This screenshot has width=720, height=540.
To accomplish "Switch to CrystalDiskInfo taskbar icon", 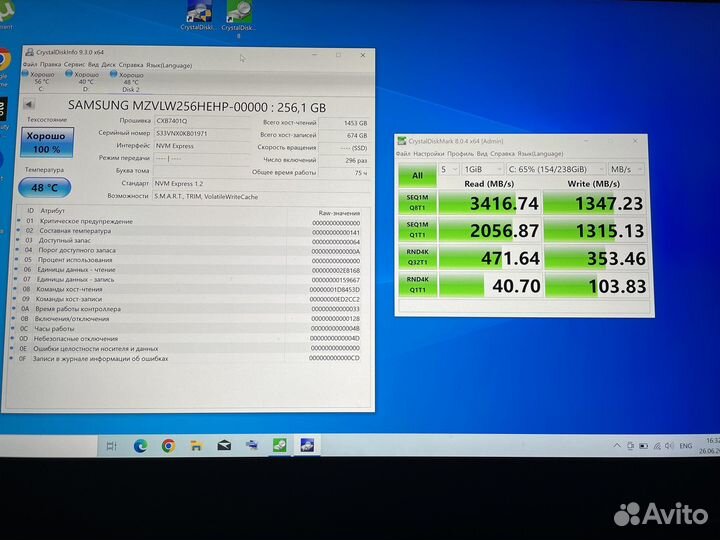I will [x=307, y=445].
